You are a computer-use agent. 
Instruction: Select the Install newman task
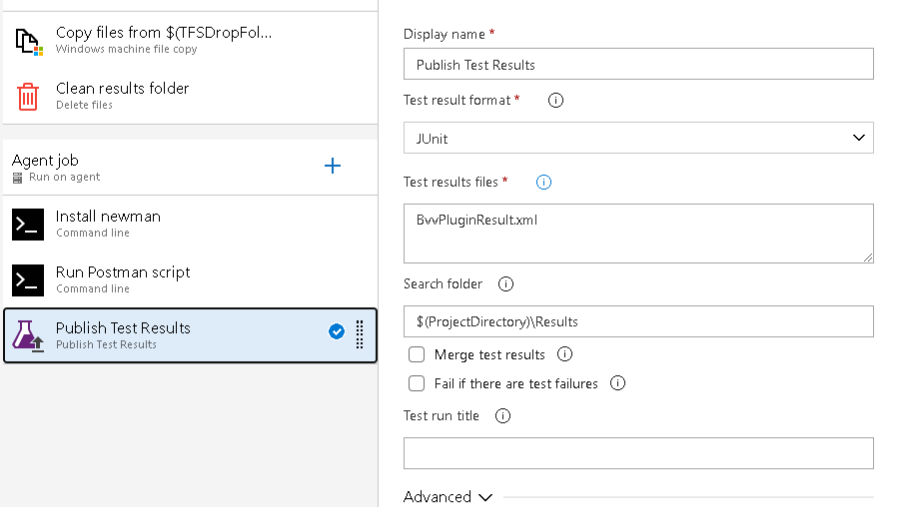click(x=190, y=224)
